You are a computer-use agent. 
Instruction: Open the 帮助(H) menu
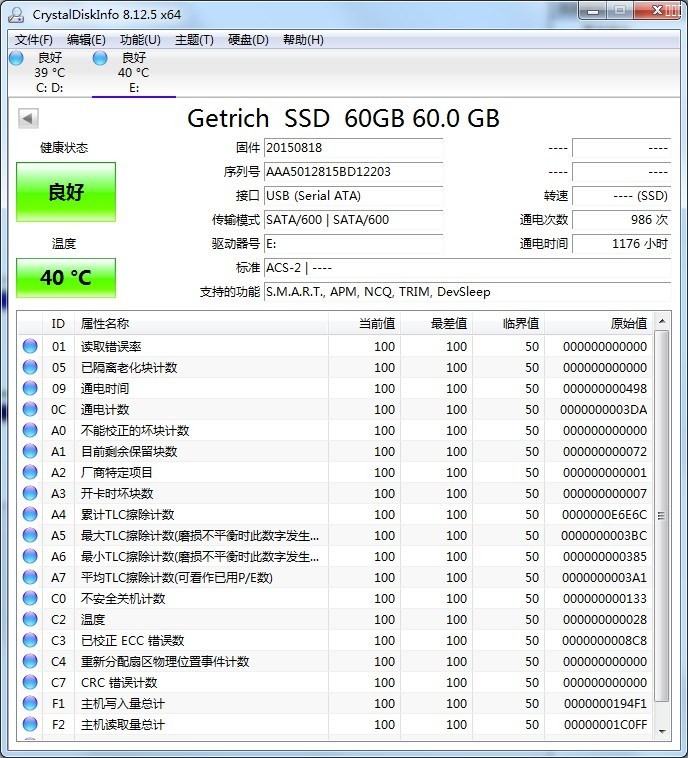tap(303, 40)
